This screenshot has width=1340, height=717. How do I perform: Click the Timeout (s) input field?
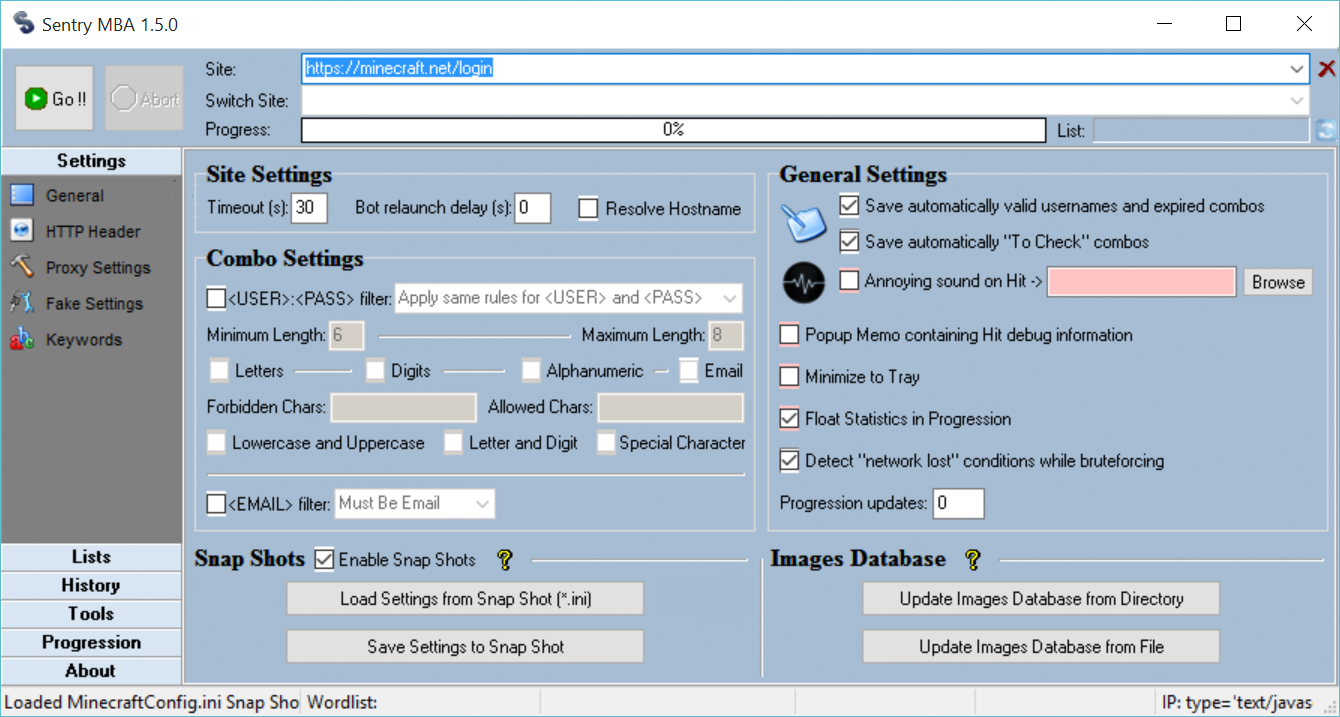(310, 208)
